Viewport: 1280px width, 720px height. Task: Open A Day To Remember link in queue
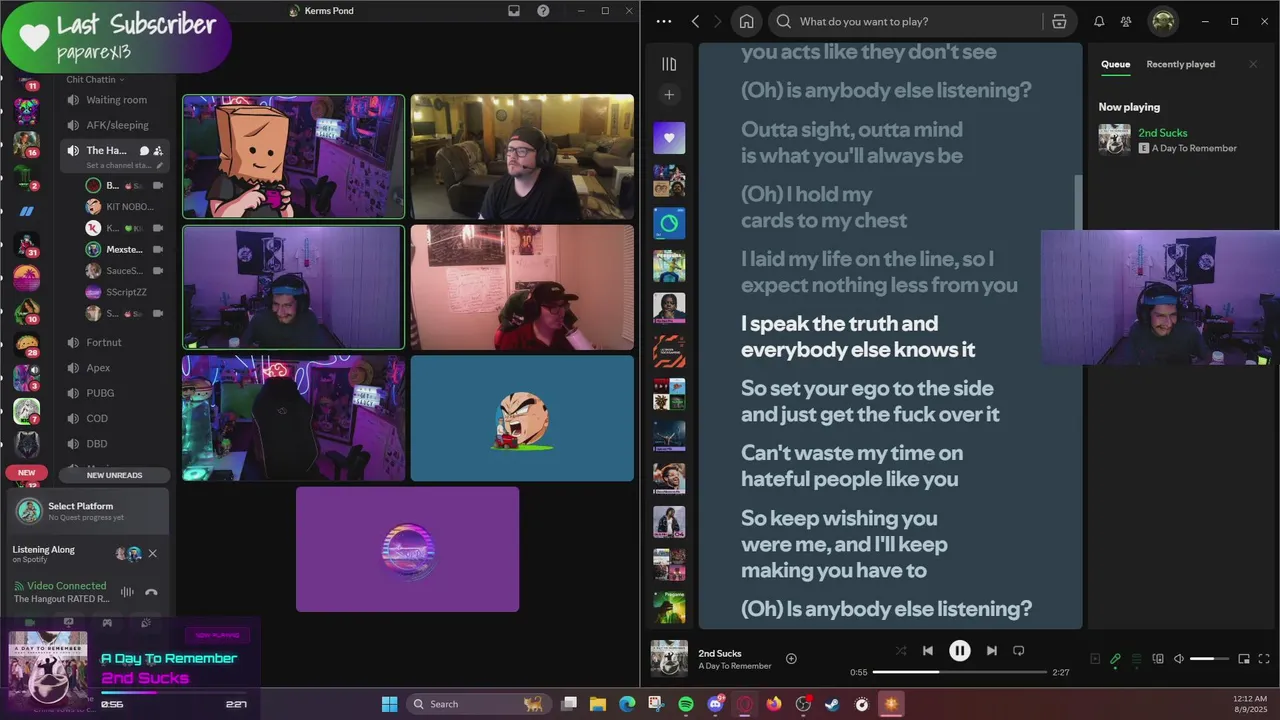(x=1194, y=148)
